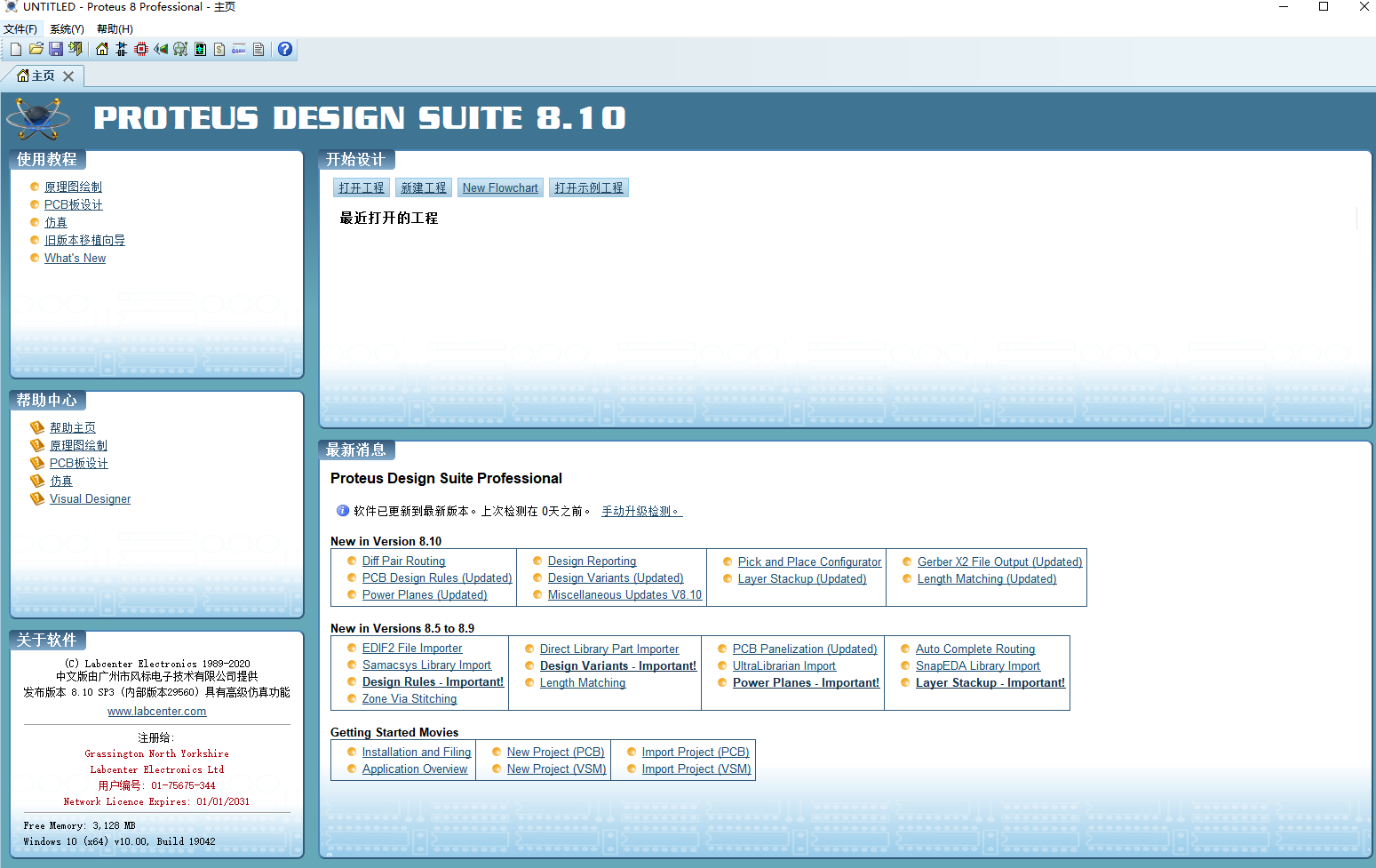The height and width of the screenshot is (868, 1376).
Task: Click the 打开示例工程 button
Action: [589, 187]
